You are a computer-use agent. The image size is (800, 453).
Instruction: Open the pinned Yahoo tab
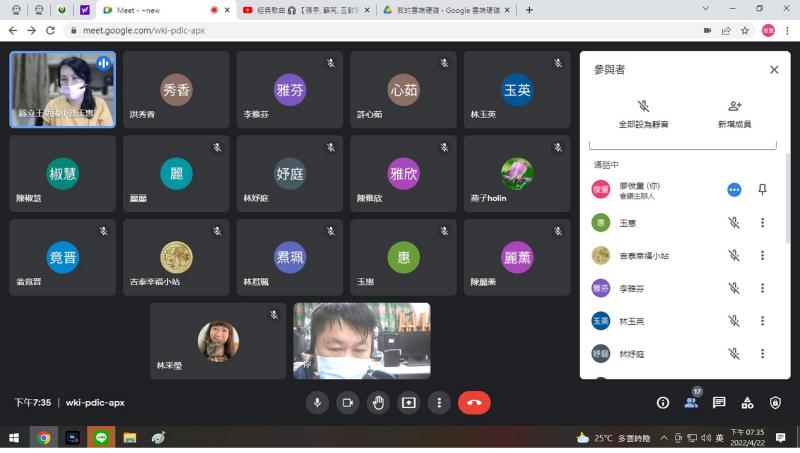click(x=85, y=10)
